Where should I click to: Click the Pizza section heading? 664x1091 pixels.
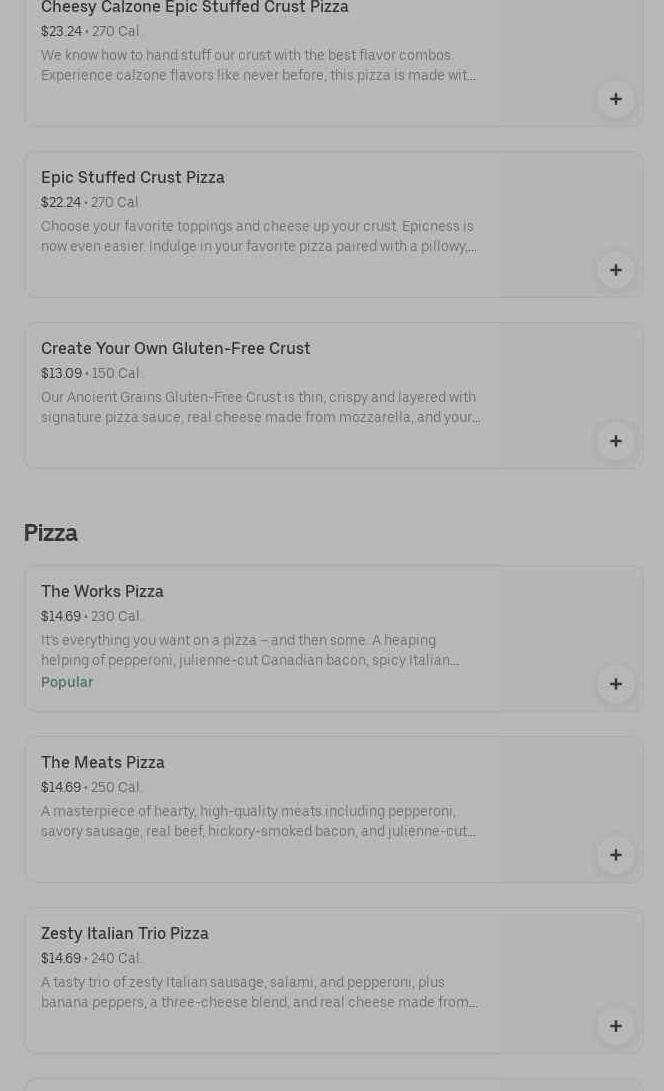51,533
